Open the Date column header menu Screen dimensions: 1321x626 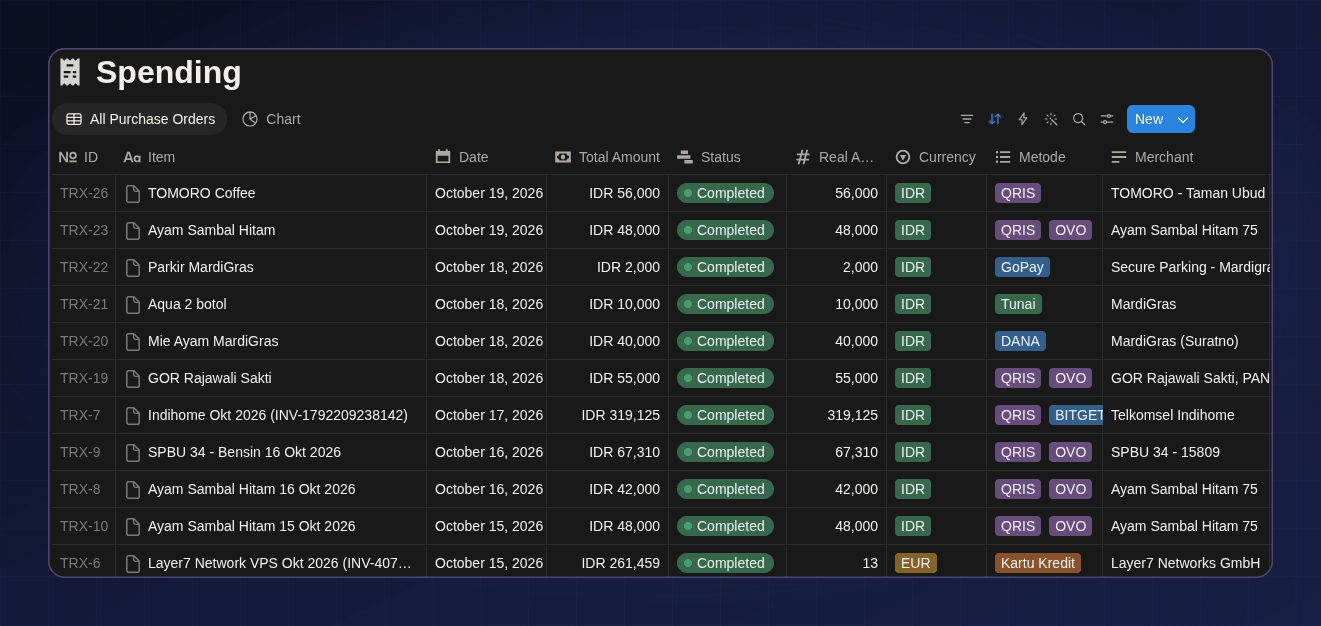click(486, 157)
